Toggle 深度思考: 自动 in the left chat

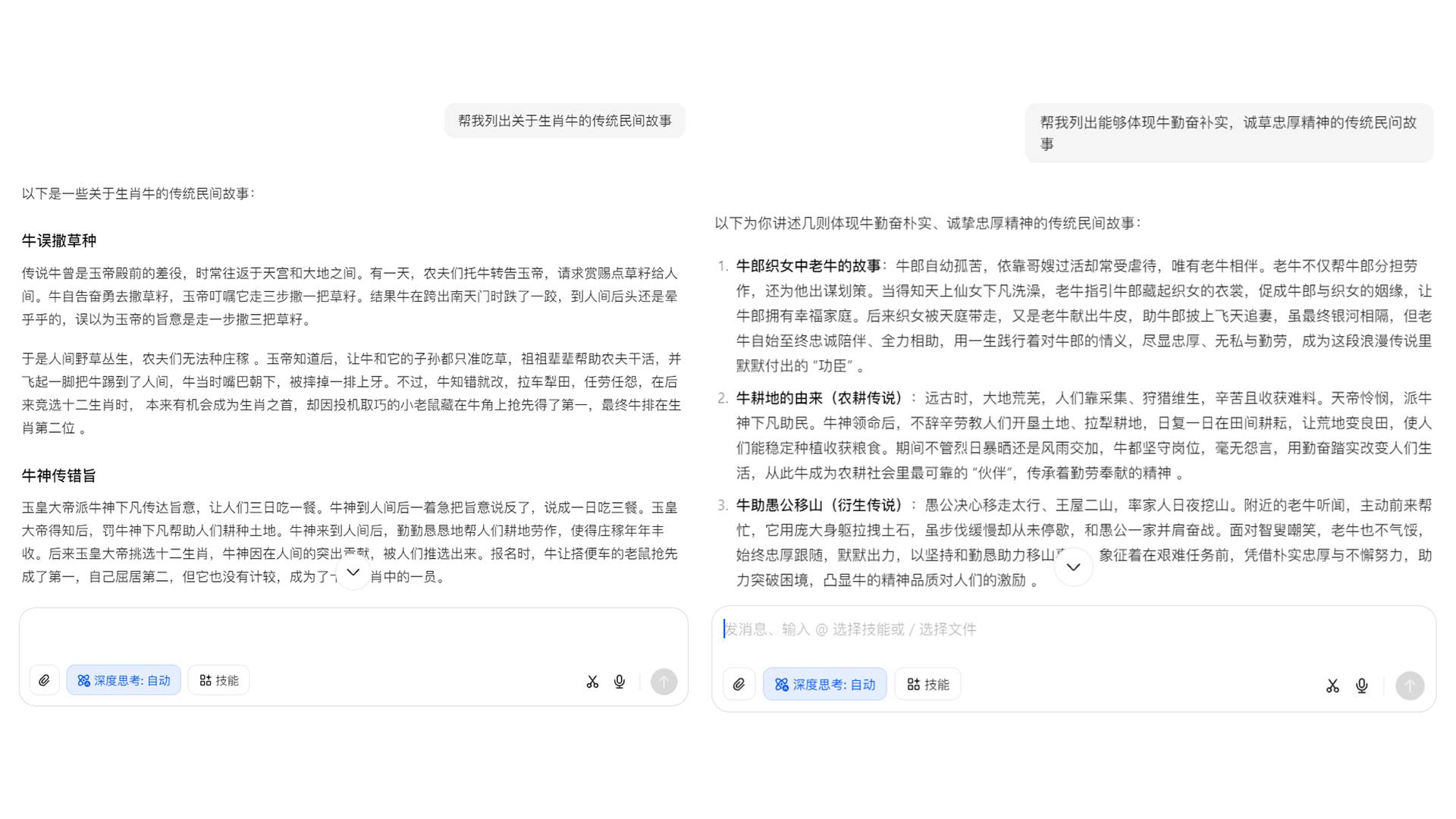pyautogui.click(x=124, y=681)
